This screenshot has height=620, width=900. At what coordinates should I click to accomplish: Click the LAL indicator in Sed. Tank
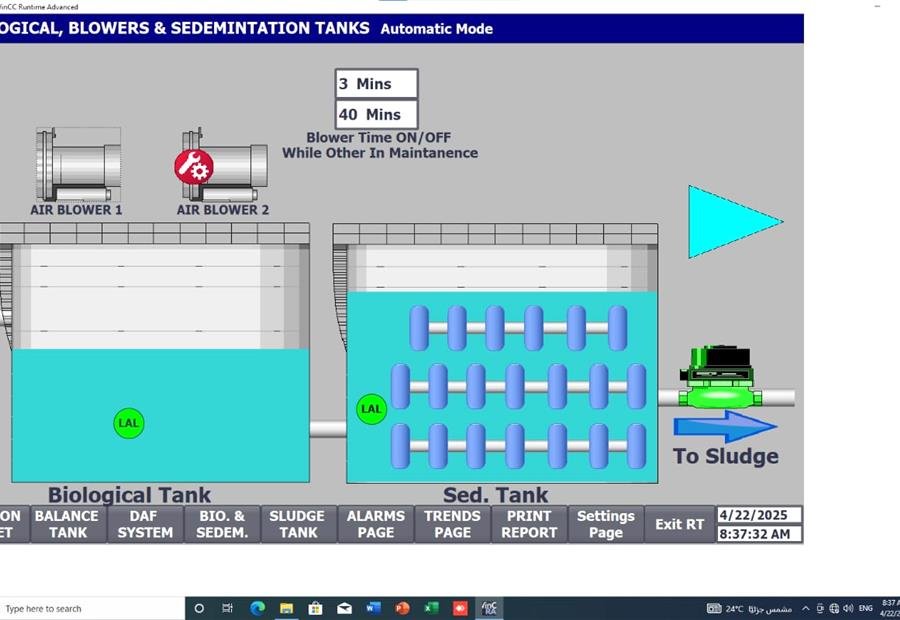(371, 409)
